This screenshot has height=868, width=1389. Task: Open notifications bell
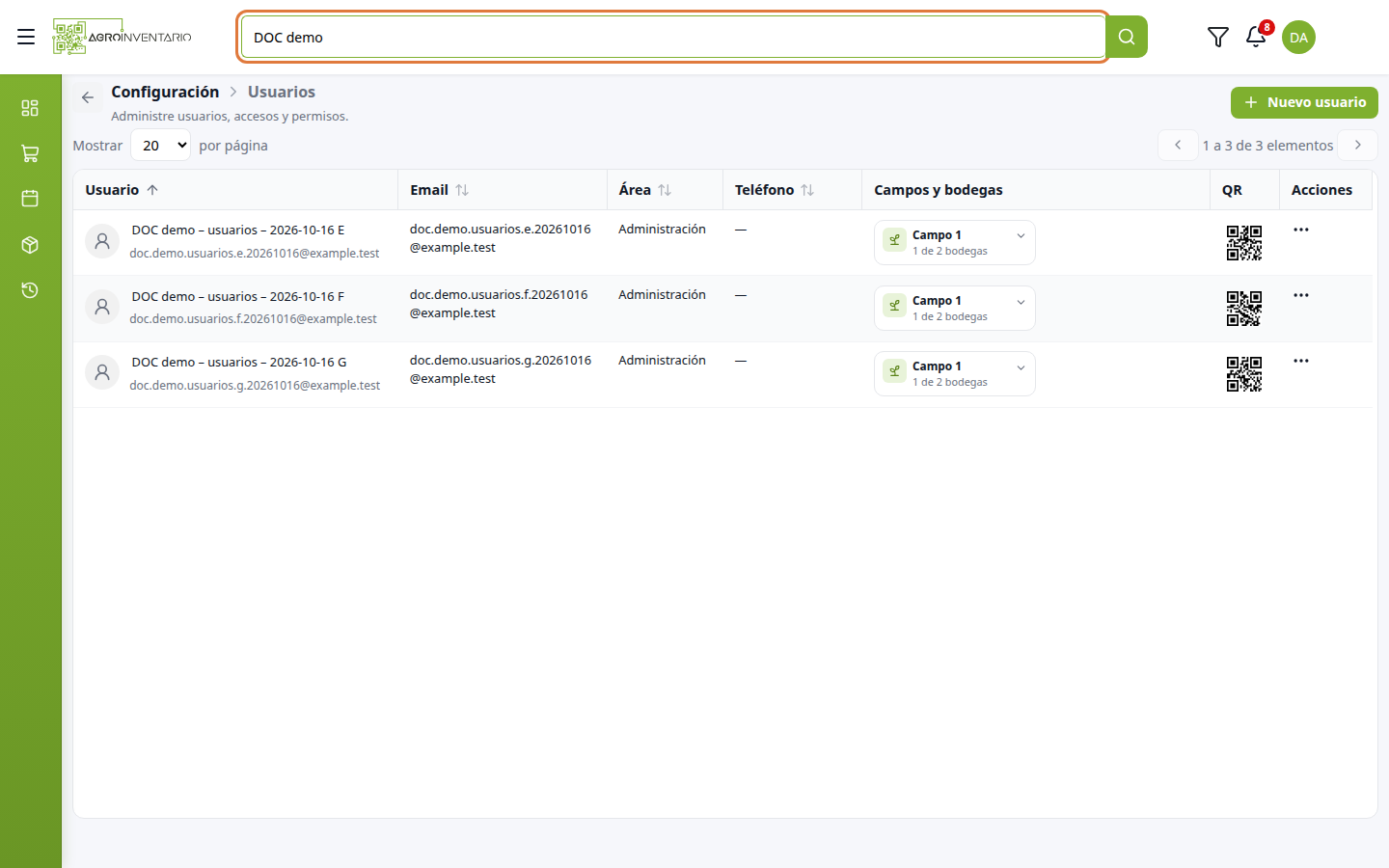[x=1256, y=37]
